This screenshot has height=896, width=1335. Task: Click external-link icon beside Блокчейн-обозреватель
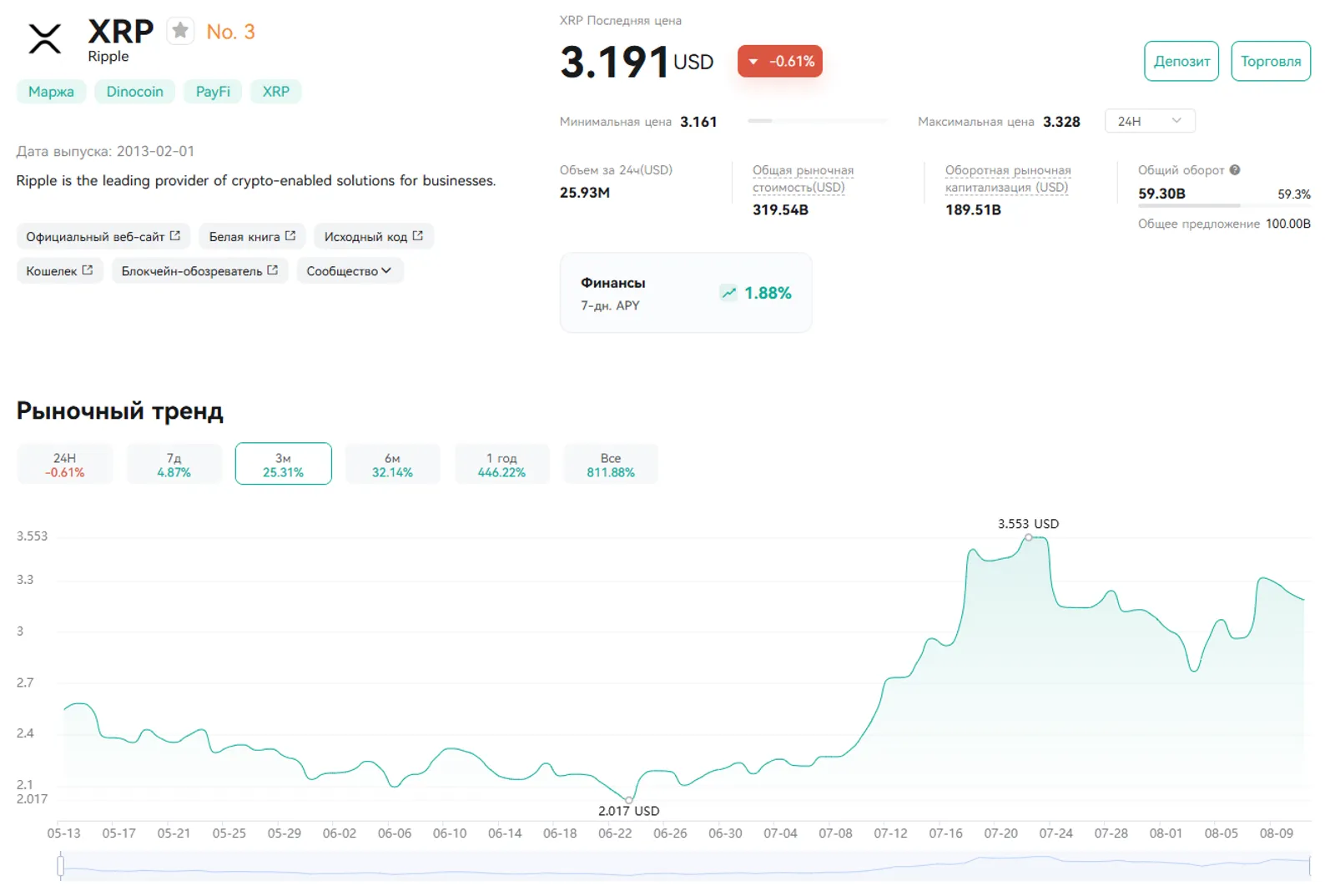[x=273, y=270]
